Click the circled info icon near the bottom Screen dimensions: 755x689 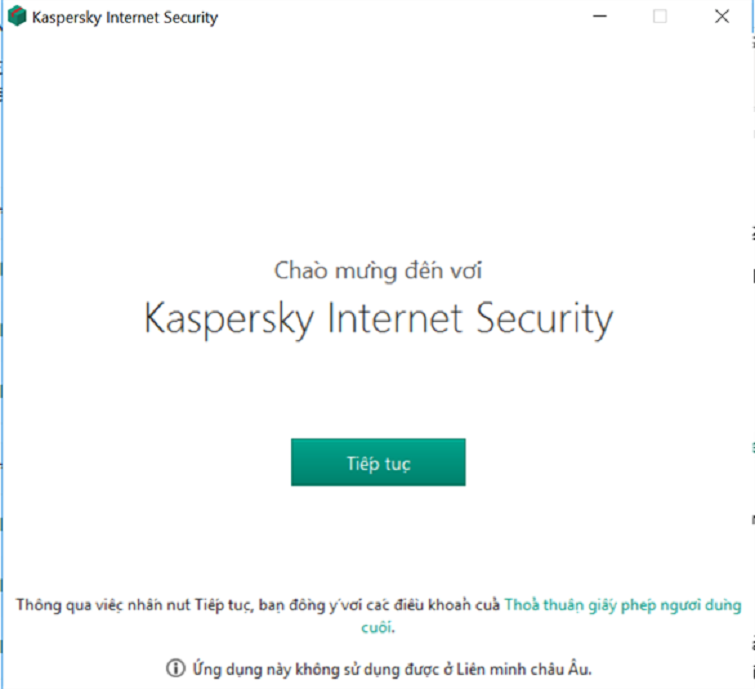click(176, 668)
